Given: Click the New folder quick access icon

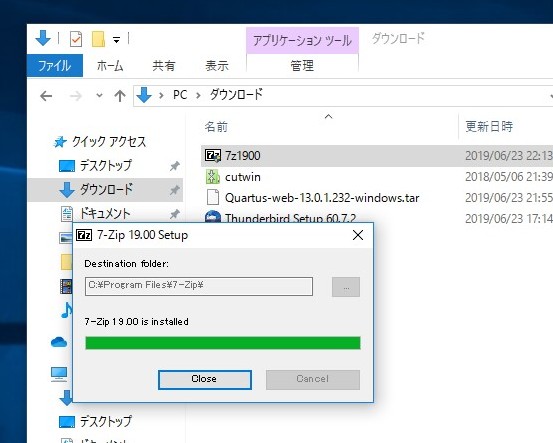Looking at the screenshot, I should tap(98, 39).
